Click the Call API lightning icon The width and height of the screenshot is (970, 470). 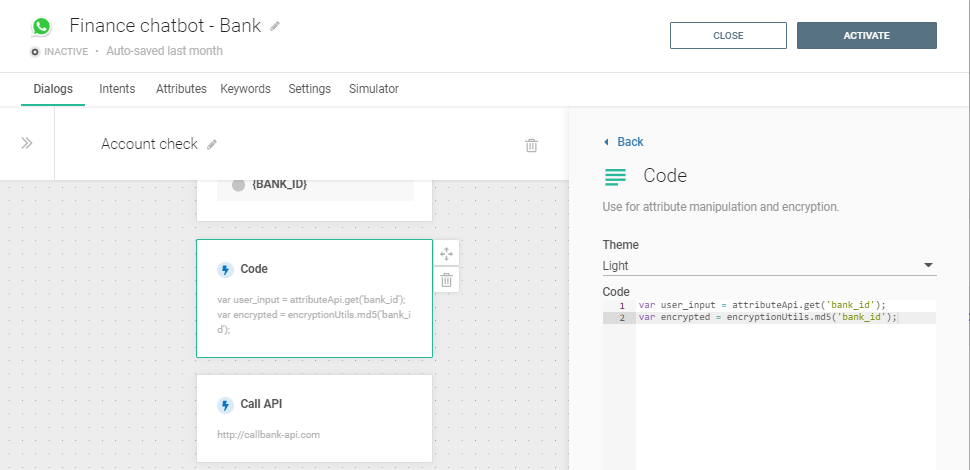point(225,405)
